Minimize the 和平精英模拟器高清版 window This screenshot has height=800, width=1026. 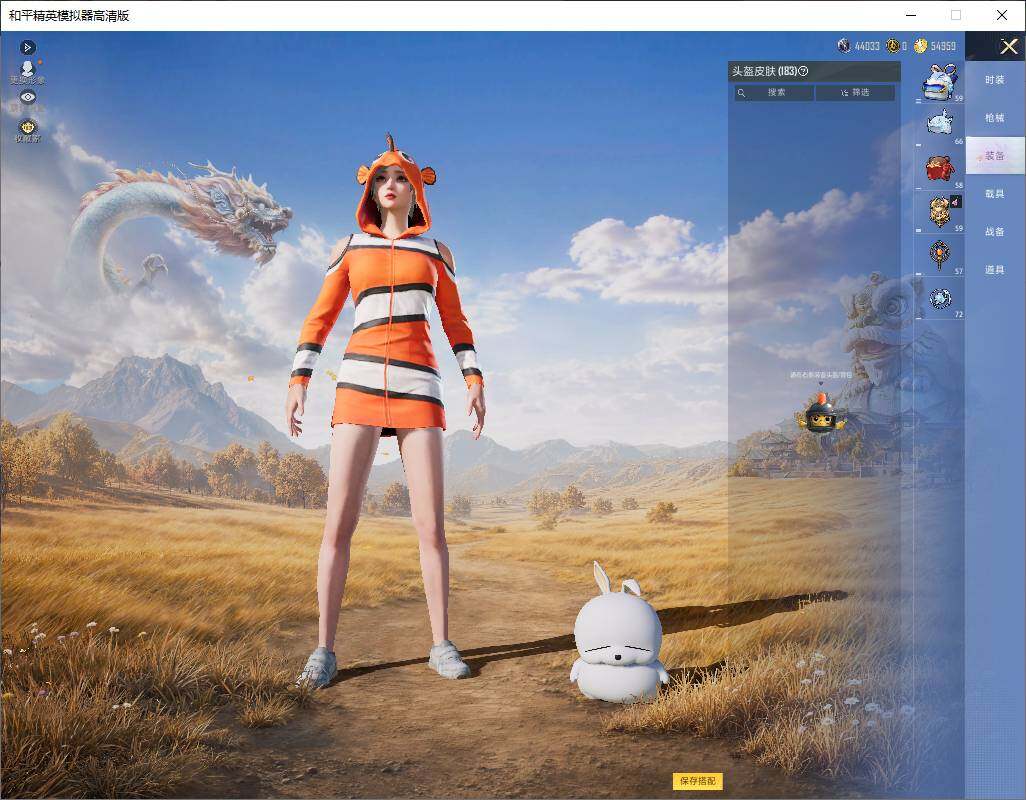pos(911,15)
